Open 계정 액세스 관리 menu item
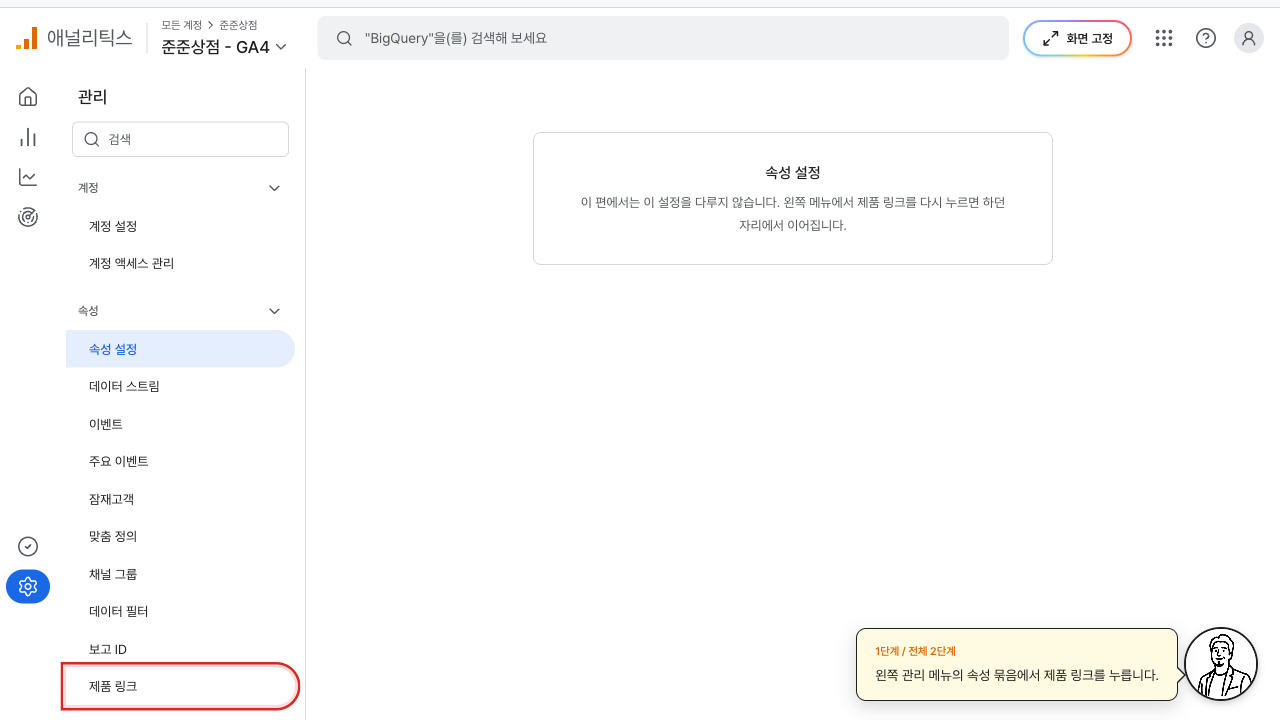 click(x=180, y=264)
